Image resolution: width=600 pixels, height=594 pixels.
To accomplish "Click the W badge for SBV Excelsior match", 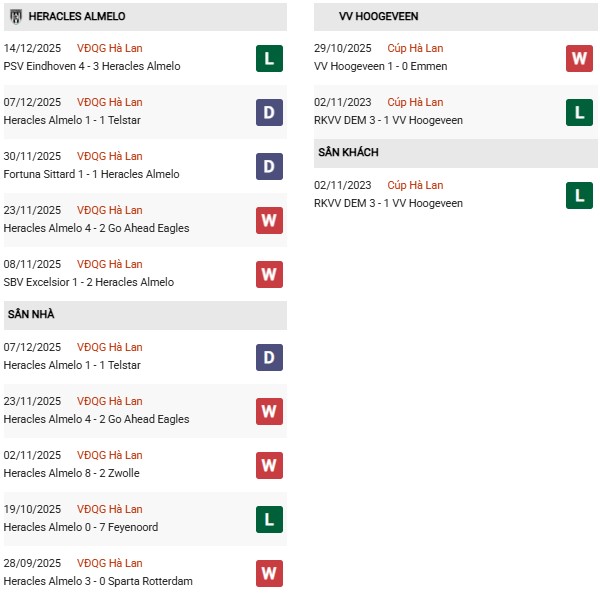I will [269, 274].
